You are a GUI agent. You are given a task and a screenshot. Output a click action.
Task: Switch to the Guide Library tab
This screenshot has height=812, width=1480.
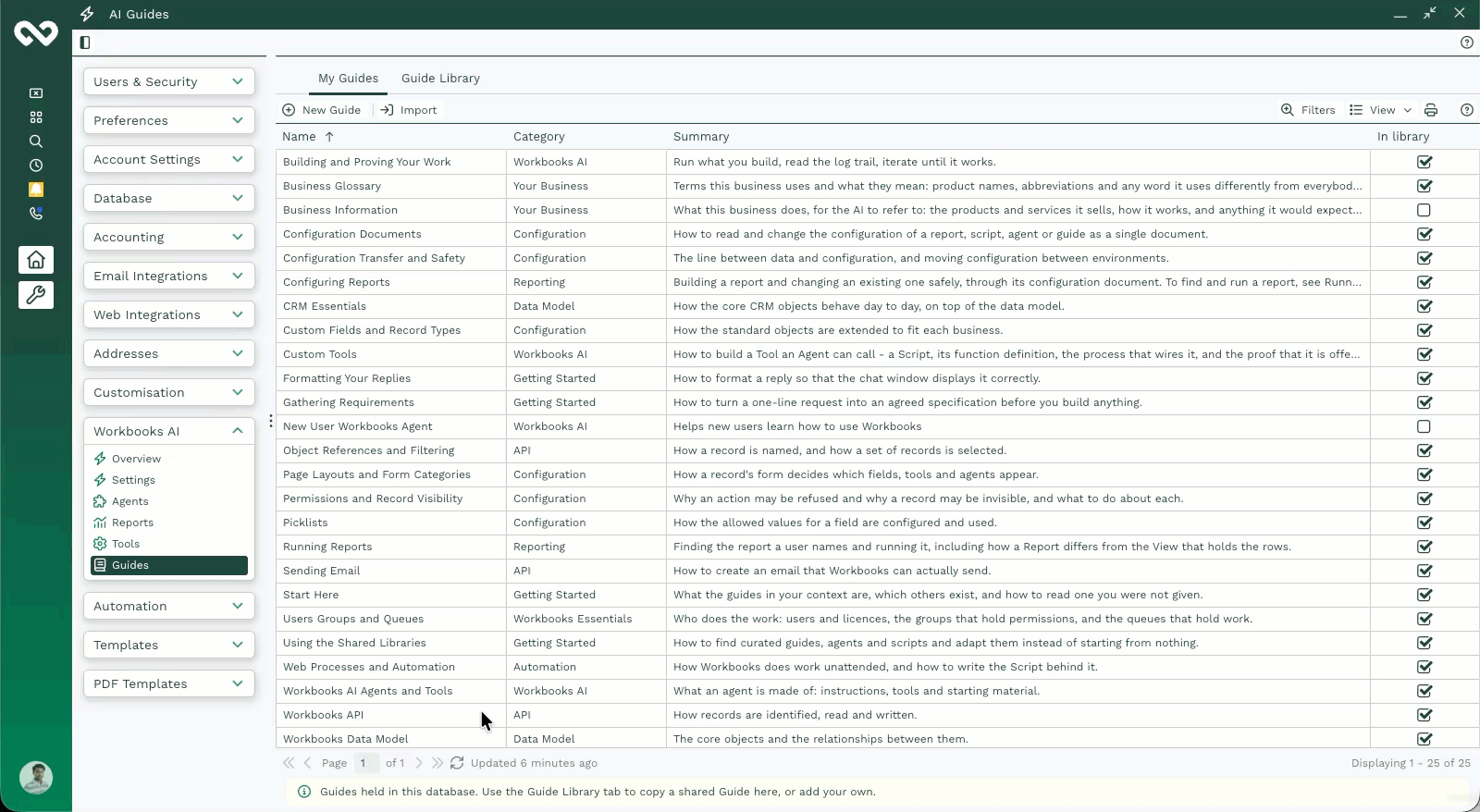coord(440,79)
